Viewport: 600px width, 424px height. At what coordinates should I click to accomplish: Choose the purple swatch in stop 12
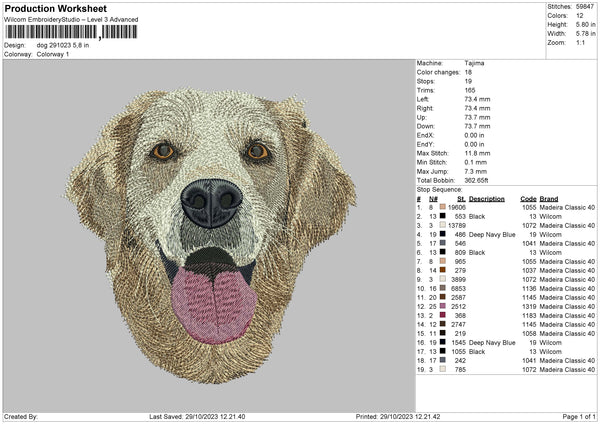pyautogui.click(x=441, y=306)
